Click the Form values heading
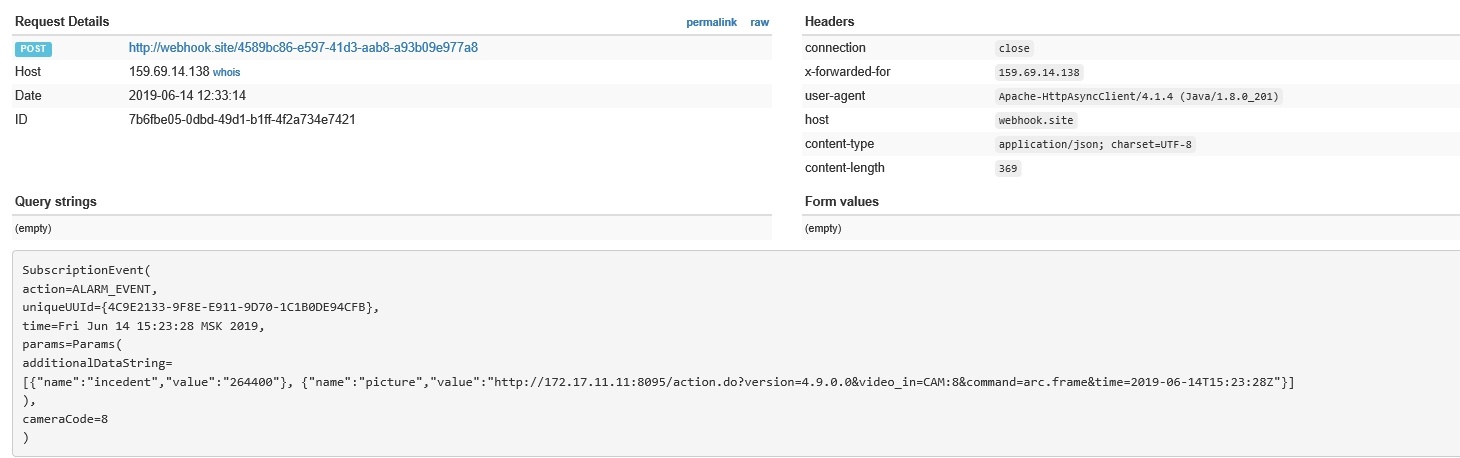 click(841, 202)
